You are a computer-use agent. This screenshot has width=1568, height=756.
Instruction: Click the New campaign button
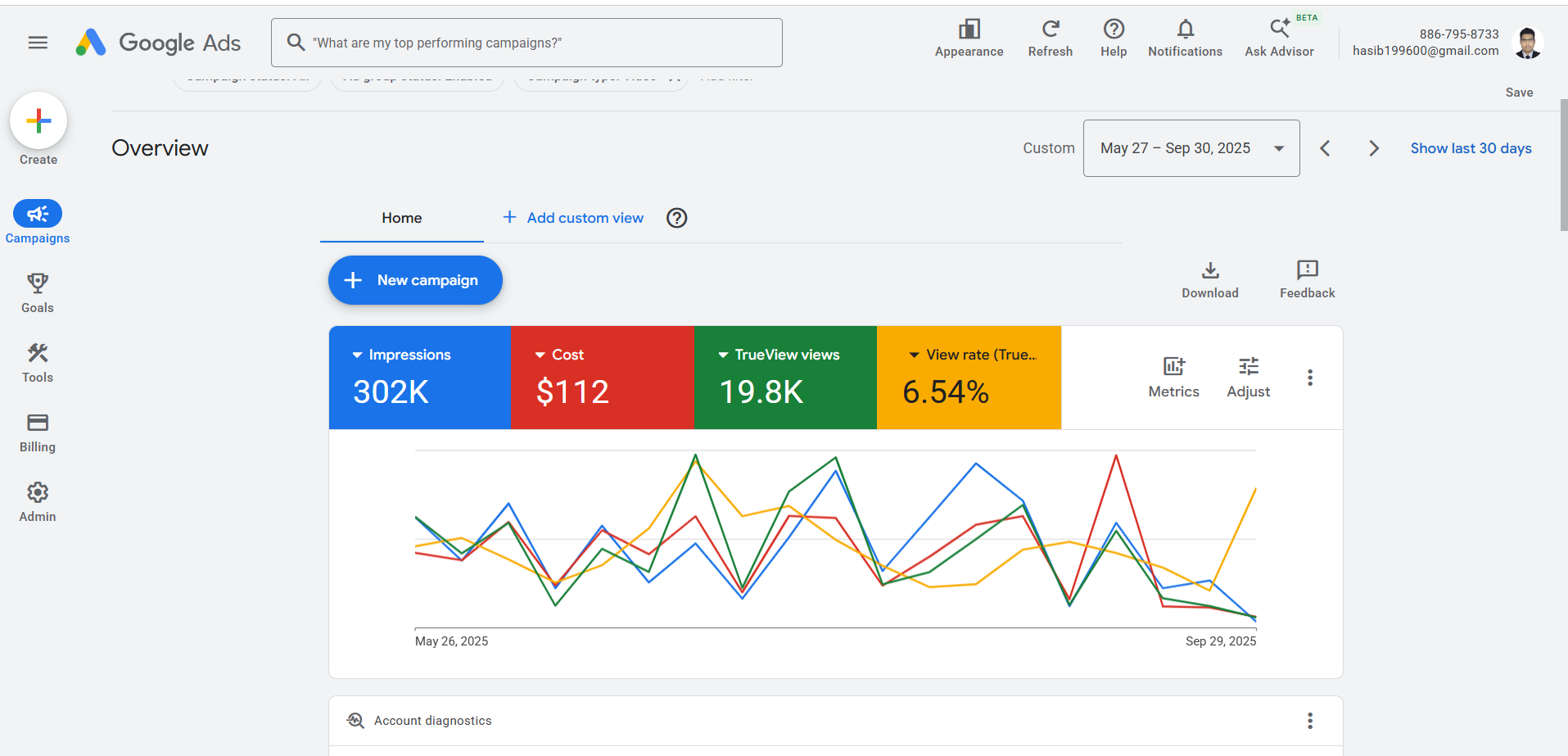click(415, 280)
